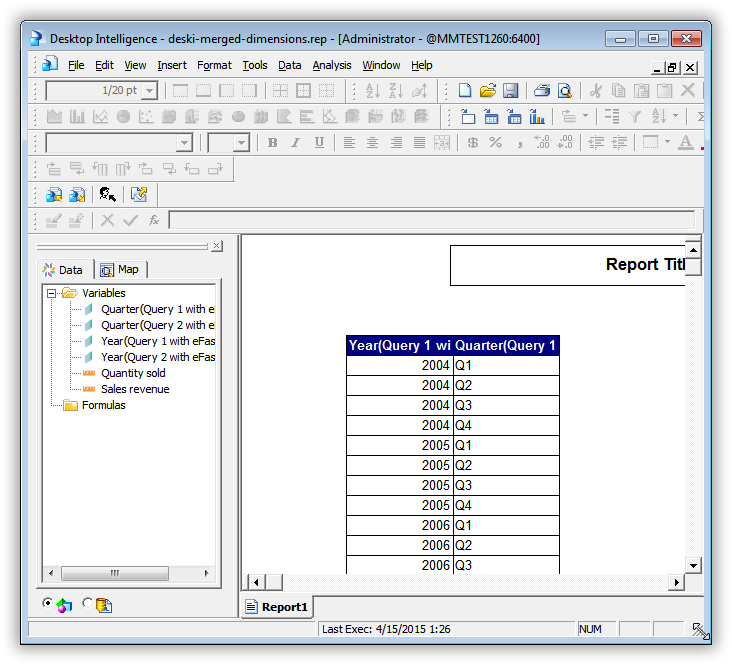The width and height of the screenshot is (732, 665).
Task: Open the Help menu
Action: [422, 65]
